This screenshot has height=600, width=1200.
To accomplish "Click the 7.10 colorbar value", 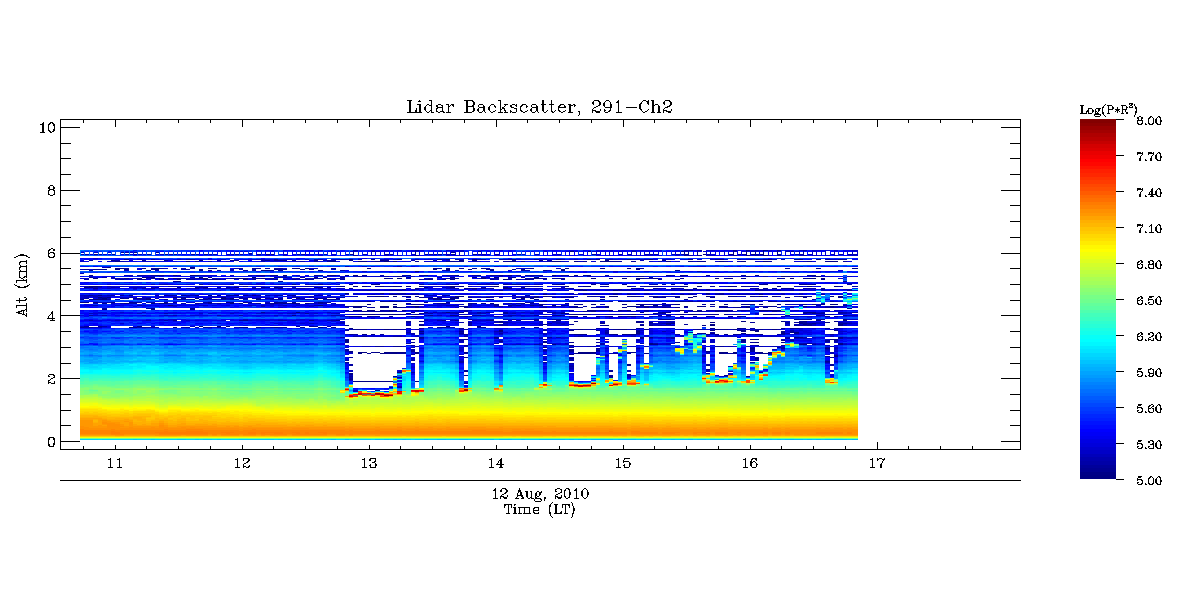I will [1148, 229].
